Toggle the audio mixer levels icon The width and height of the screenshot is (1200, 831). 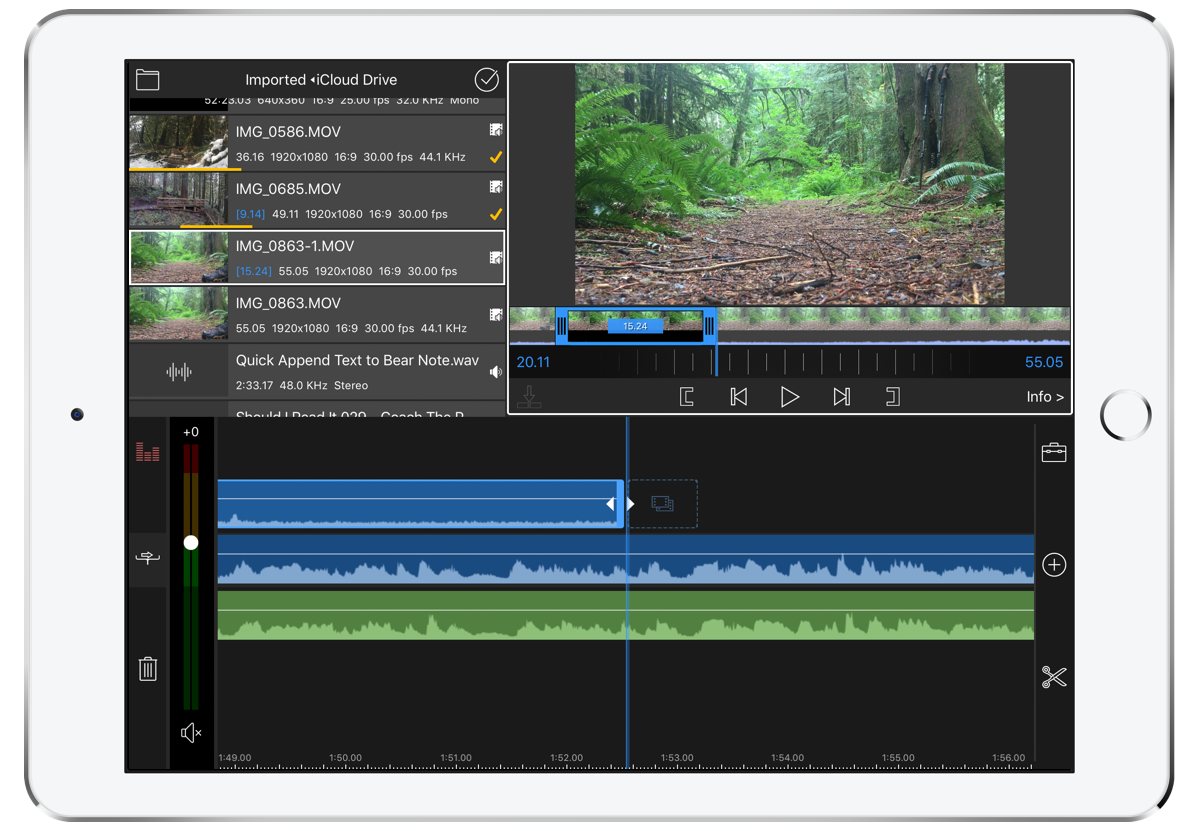148,452
